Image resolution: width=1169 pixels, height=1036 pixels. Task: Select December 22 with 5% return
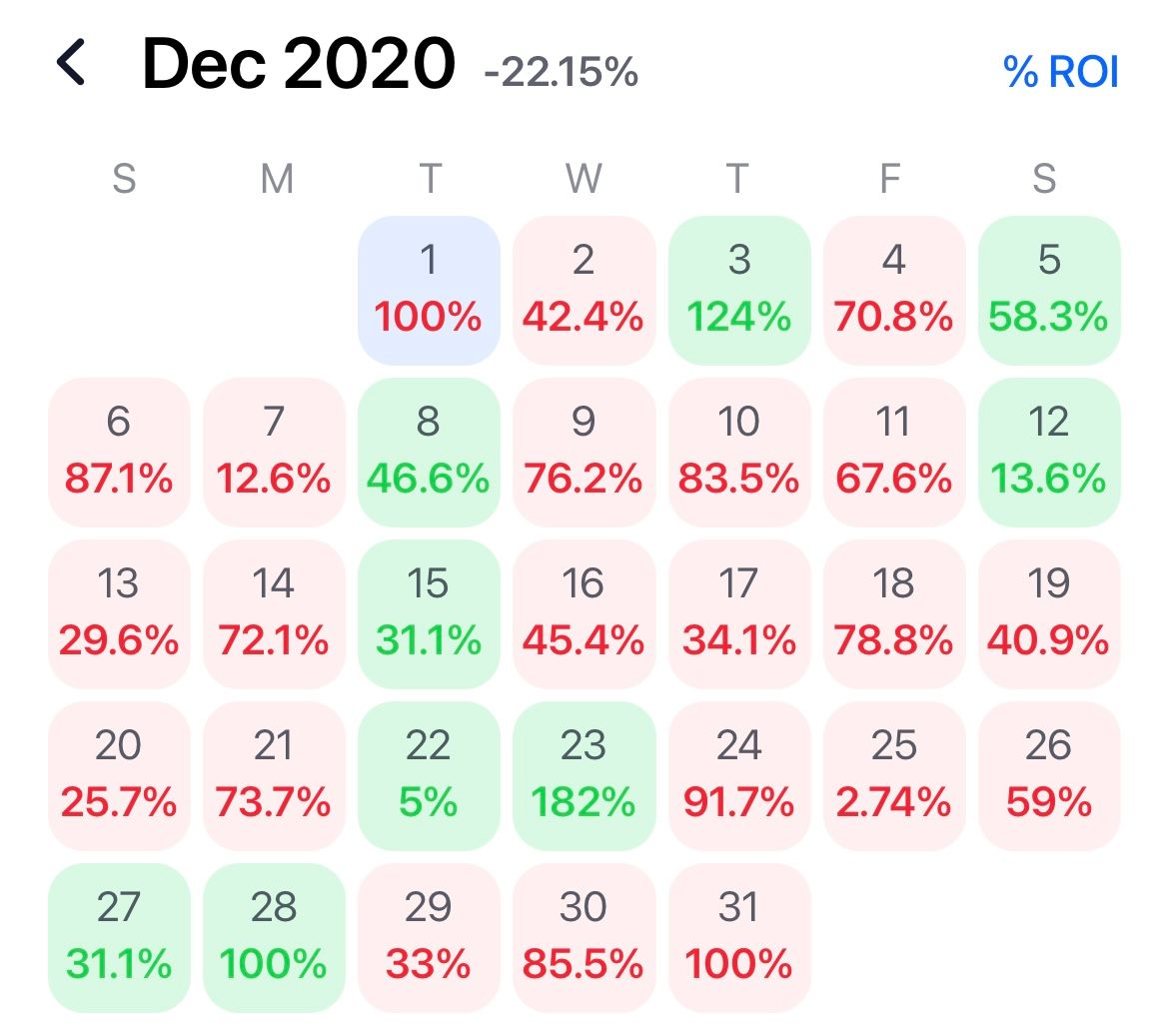(x=429, y=775)
